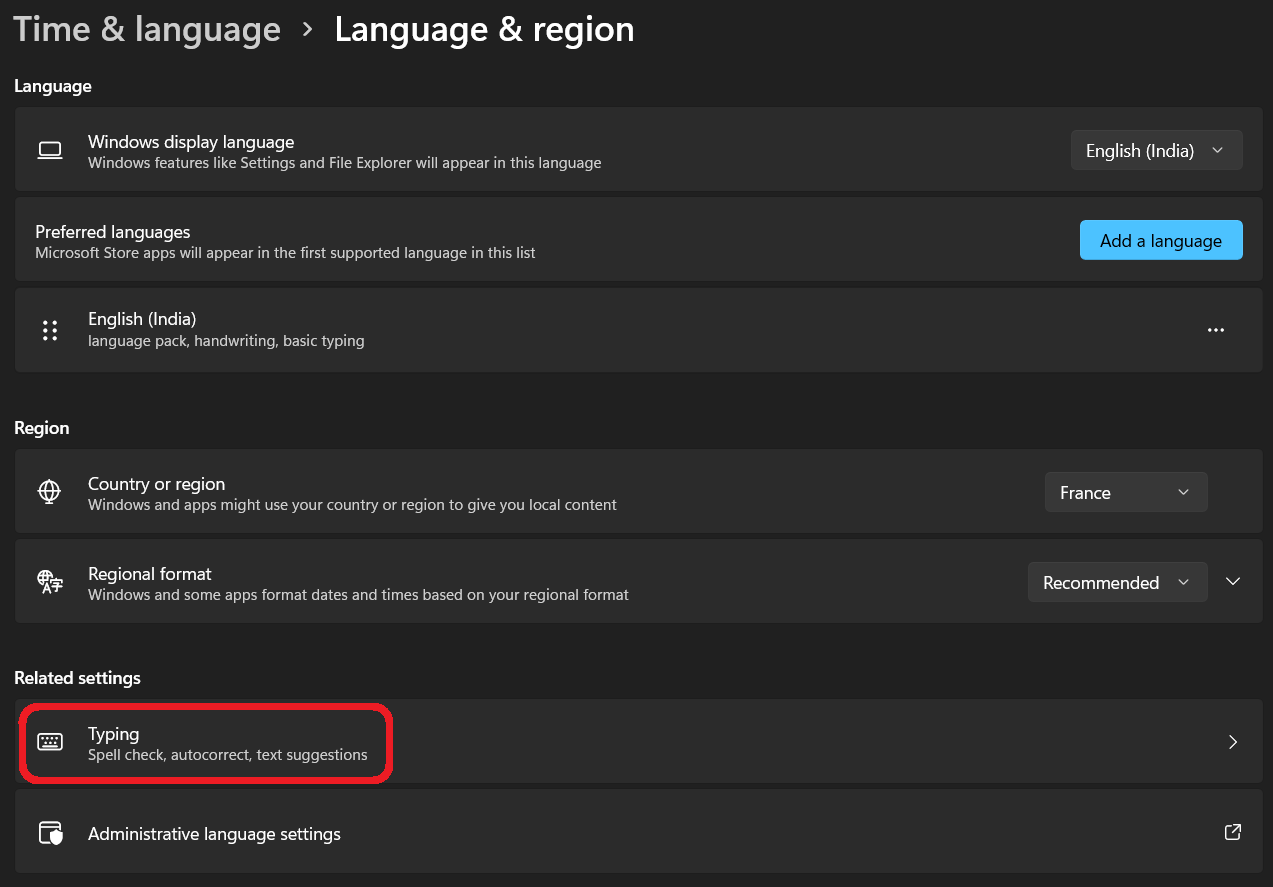
Task: Click the globe icon for Country or region
Action: 49,491
